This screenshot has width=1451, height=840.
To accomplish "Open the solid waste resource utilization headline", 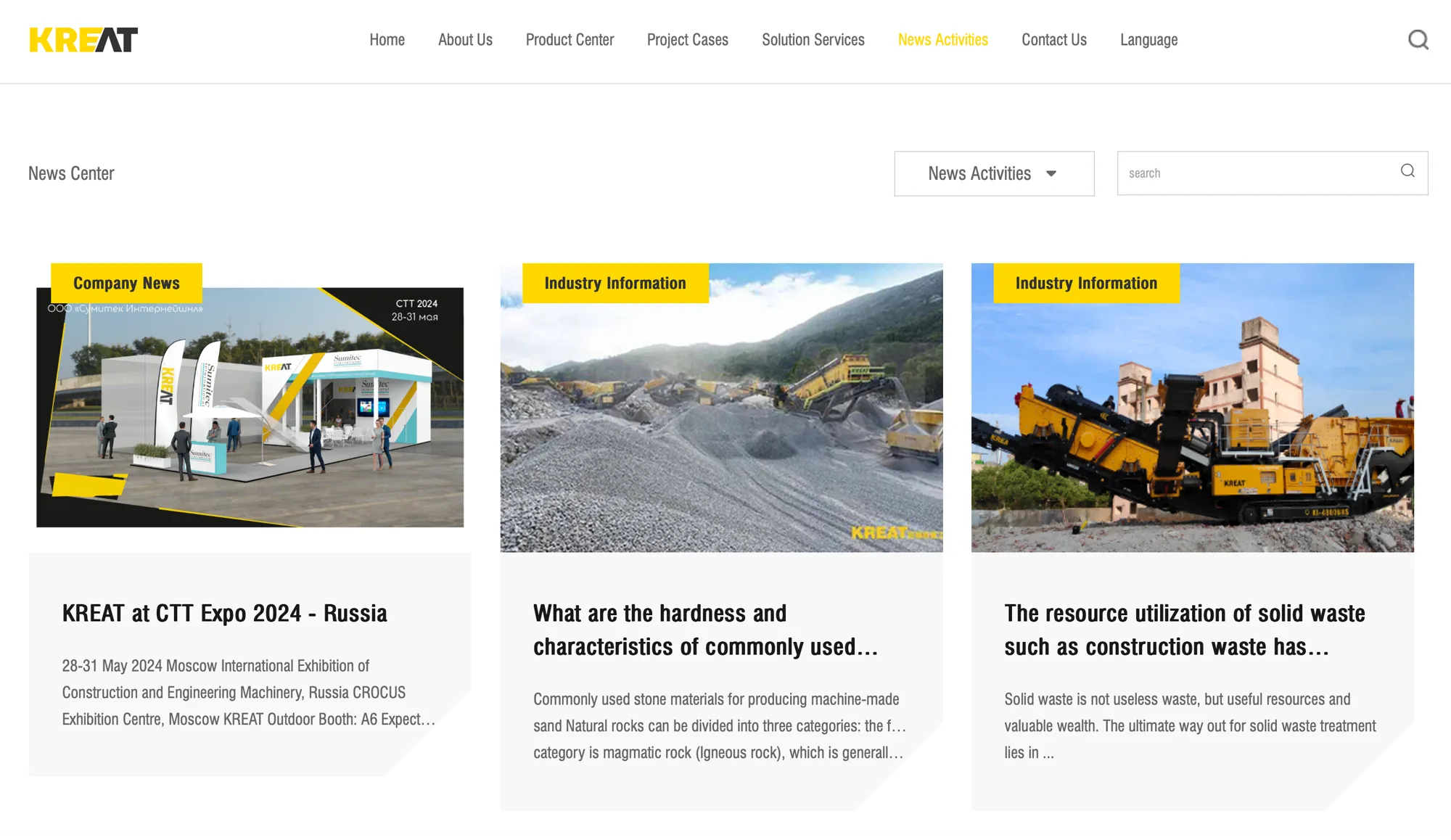I will pos(1184,630).
